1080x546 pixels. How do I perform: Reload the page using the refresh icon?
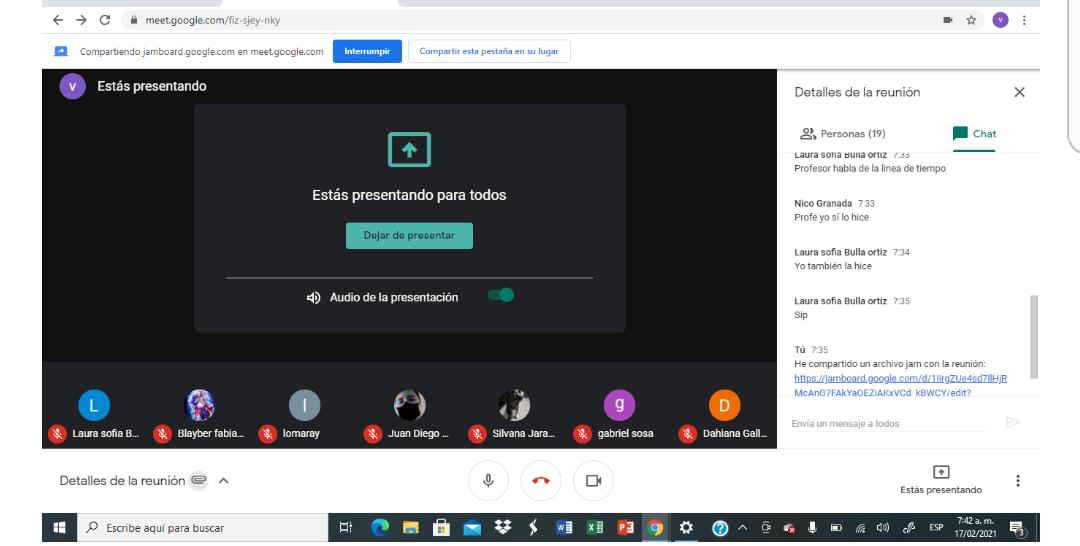coord(104,20)
